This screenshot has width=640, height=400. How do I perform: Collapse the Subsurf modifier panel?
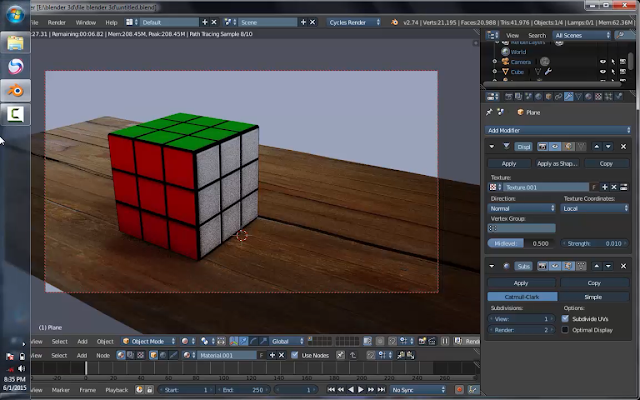(x=492, y=266)
